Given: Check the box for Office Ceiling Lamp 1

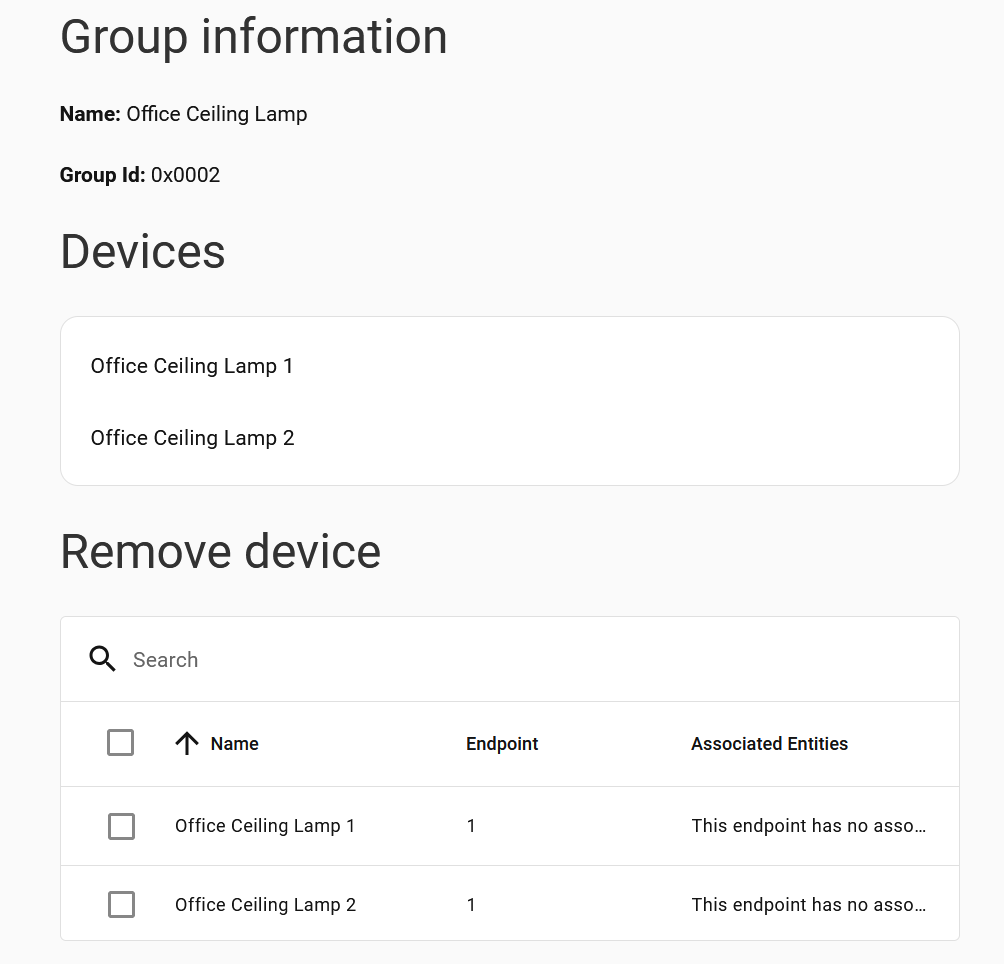Looking at the screenshot, I should coord(121,826).
